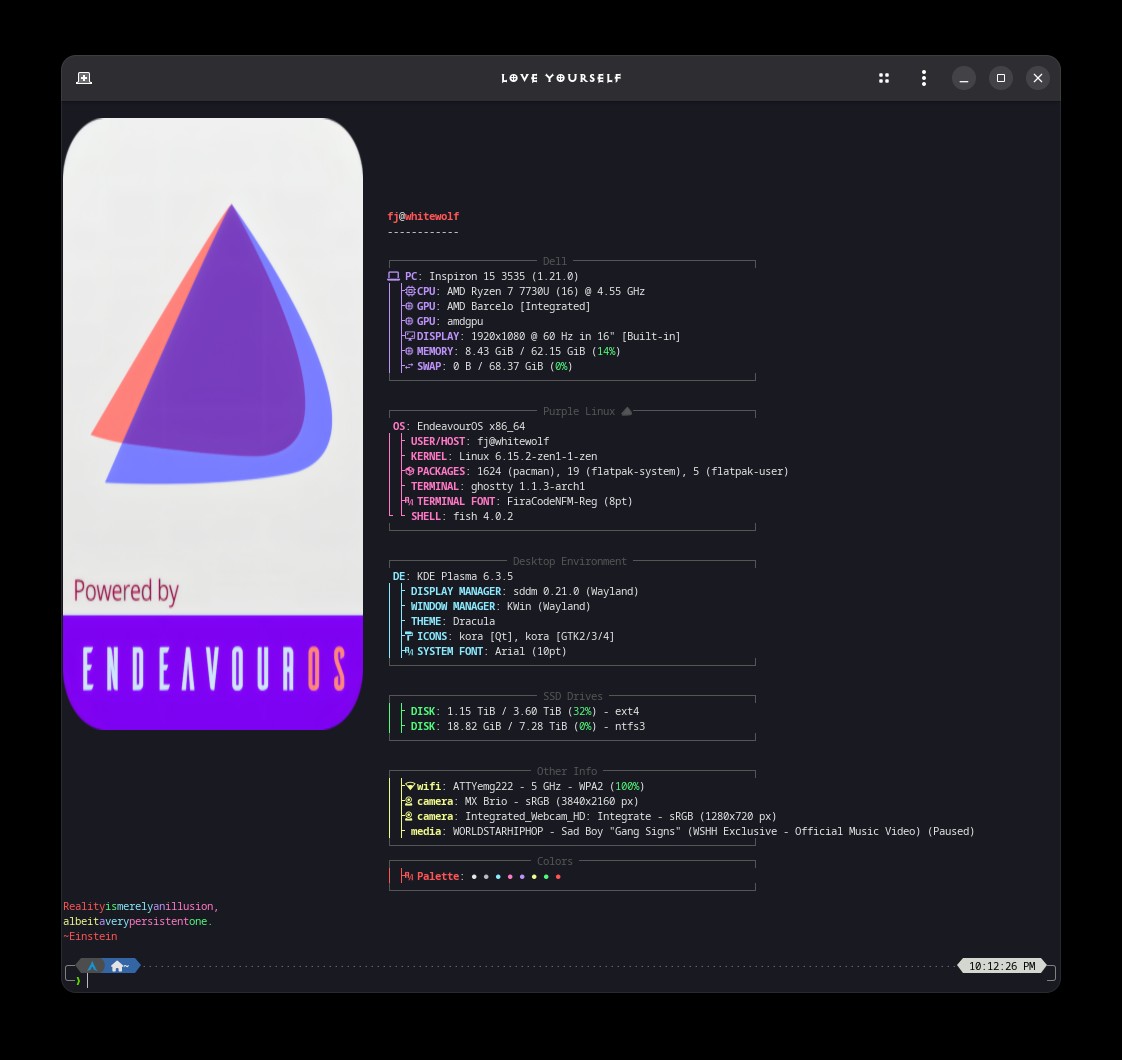Click the EndeavourOS logo image

[x=213, y=424]
